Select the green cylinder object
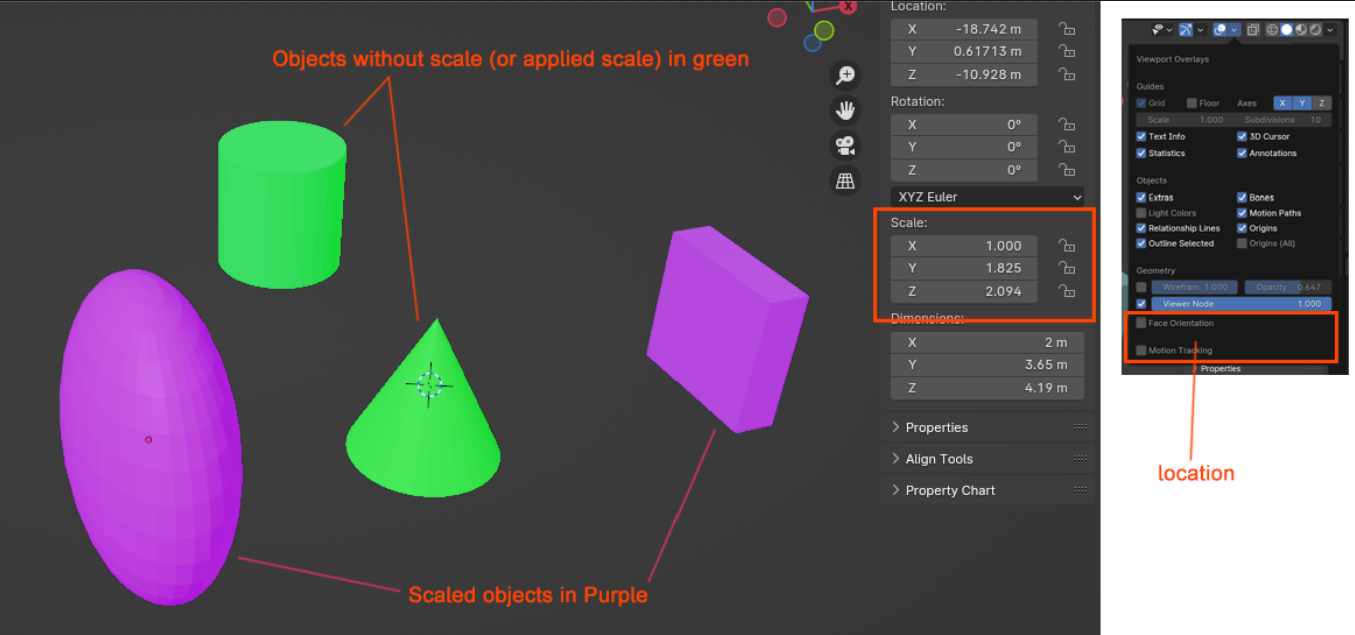The image size is (1355, 635). [282, 205]
